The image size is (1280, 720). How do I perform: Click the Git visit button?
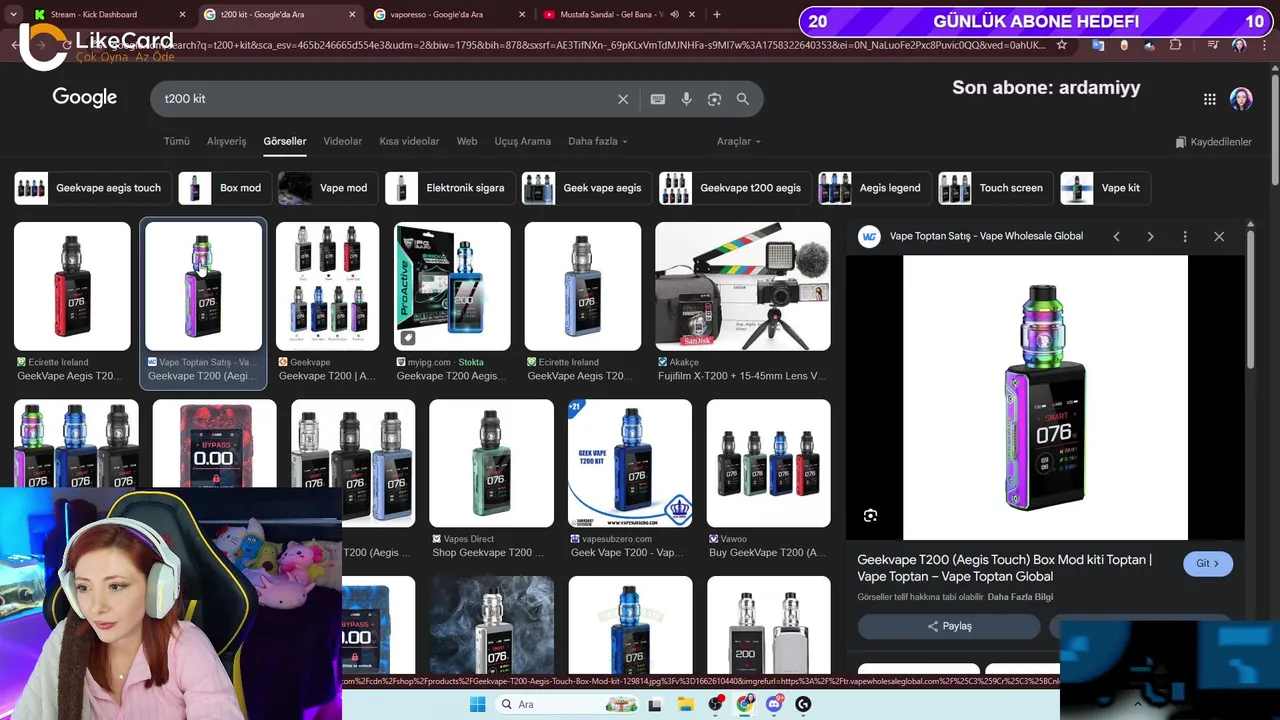point(1208,563)
